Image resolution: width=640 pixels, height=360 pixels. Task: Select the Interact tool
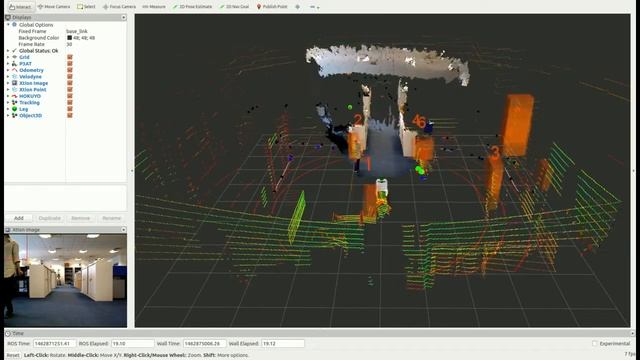click(x=20, y=7)
